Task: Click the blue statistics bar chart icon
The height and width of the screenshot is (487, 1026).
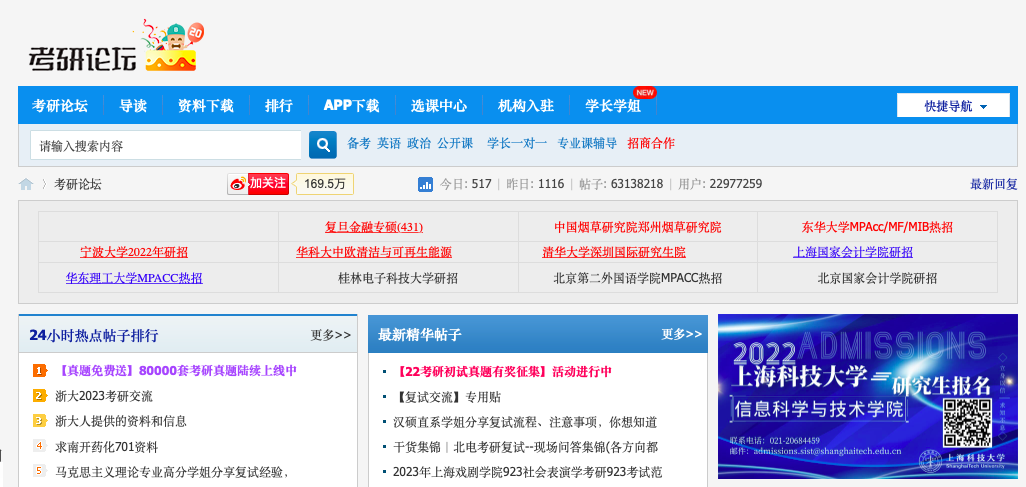Action: 425,185
